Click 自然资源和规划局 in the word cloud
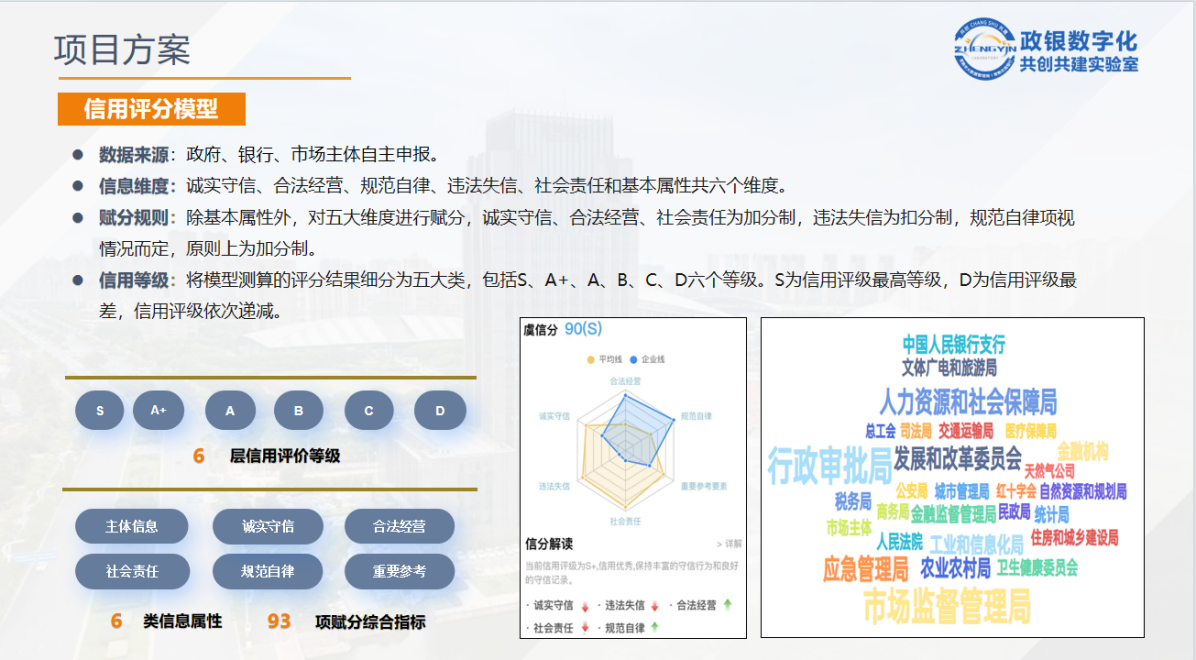Image resolution: width=1196 pixels, height=660 pixels. [x=1083, y=491]
